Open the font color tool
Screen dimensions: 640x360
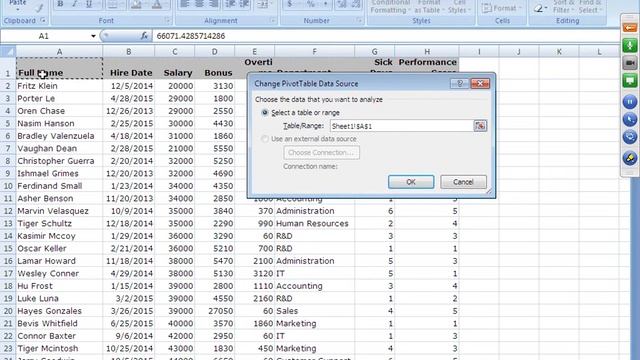point(157,4)
